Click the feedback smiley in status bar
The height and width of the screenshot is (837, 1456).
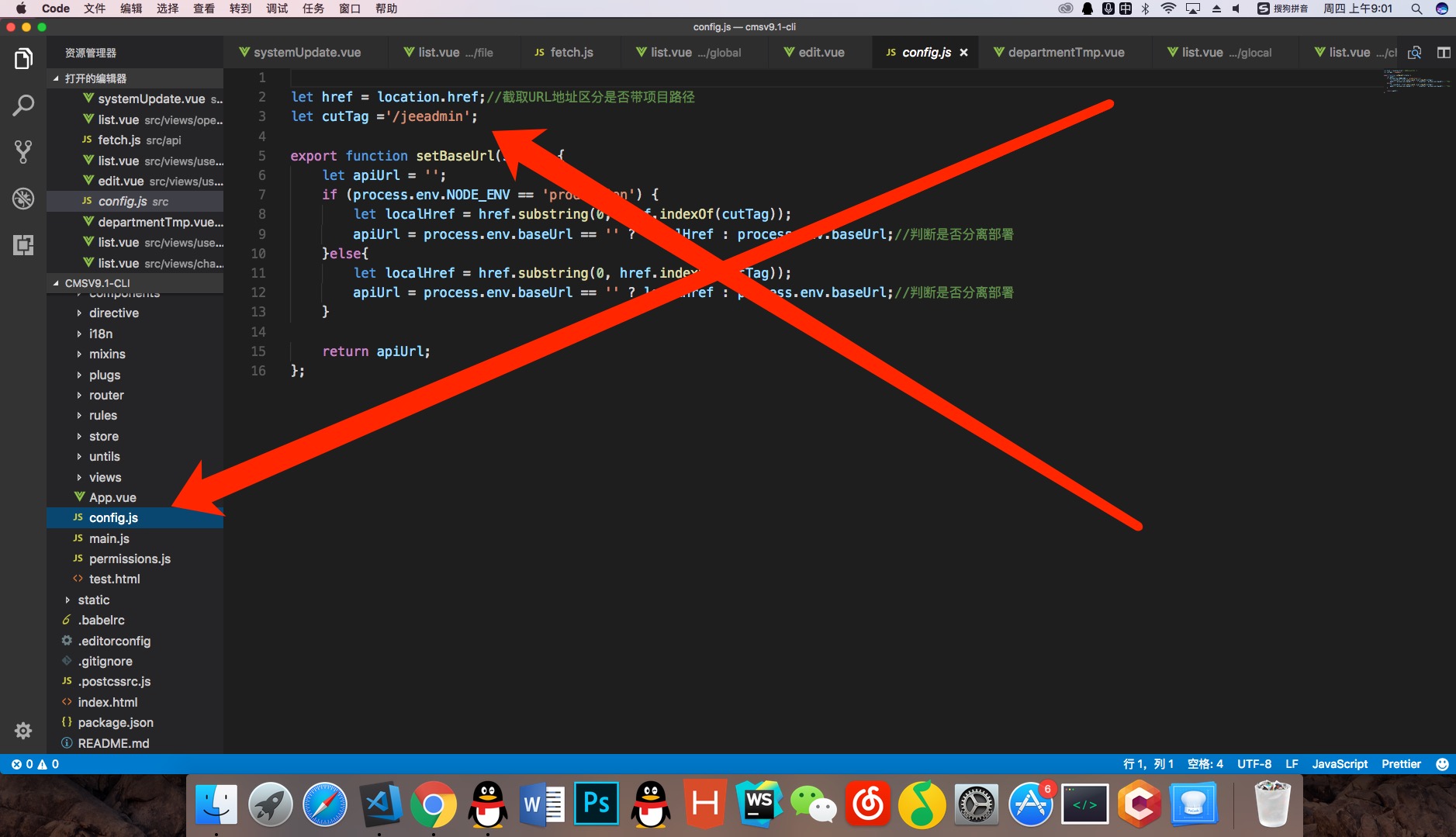[x=1442, y=764]
